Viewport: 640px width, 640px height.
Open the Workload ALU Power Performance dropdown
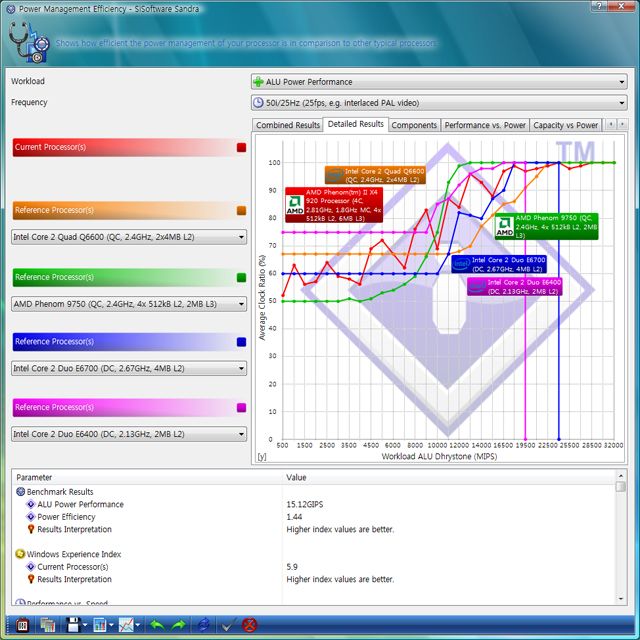[439, 82]
